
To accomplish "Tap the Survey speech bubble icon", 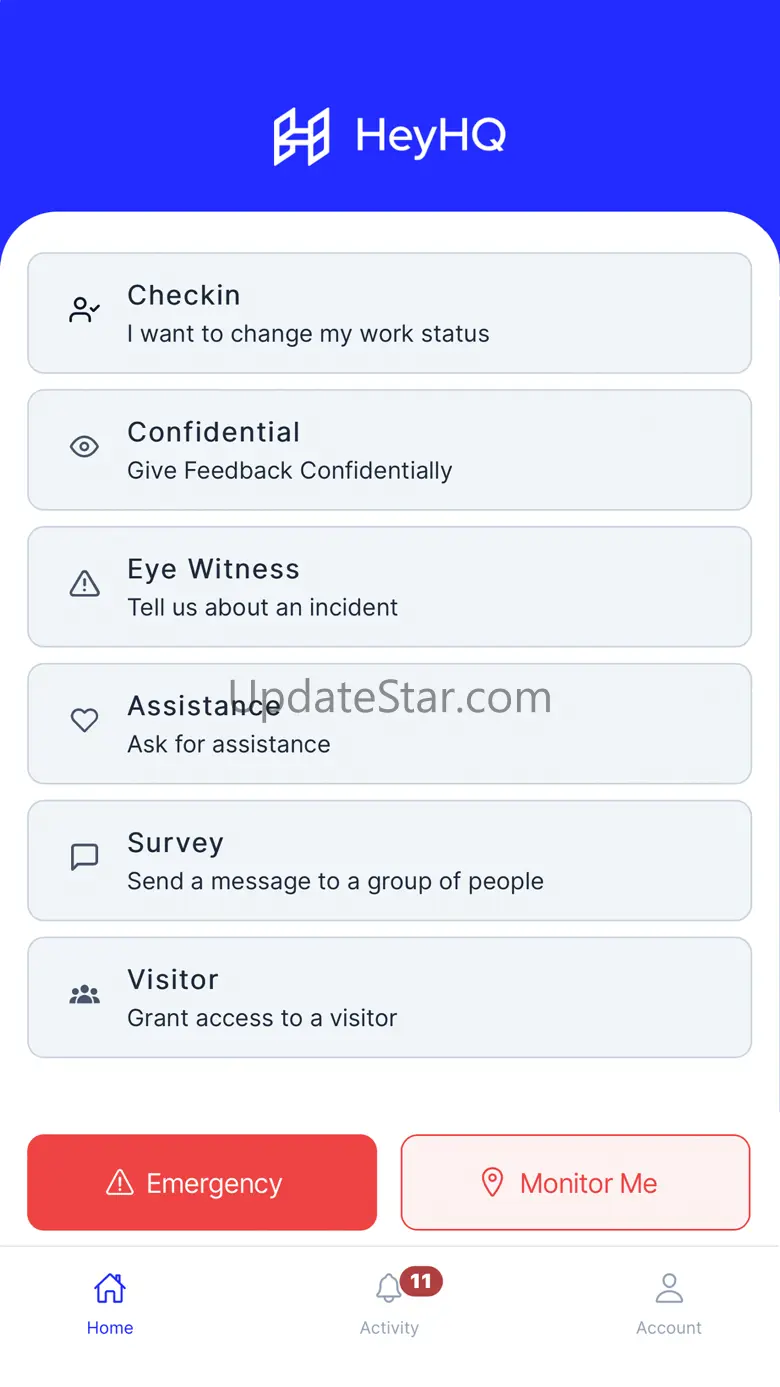I will pyautogui.click(x=84, y=857).
